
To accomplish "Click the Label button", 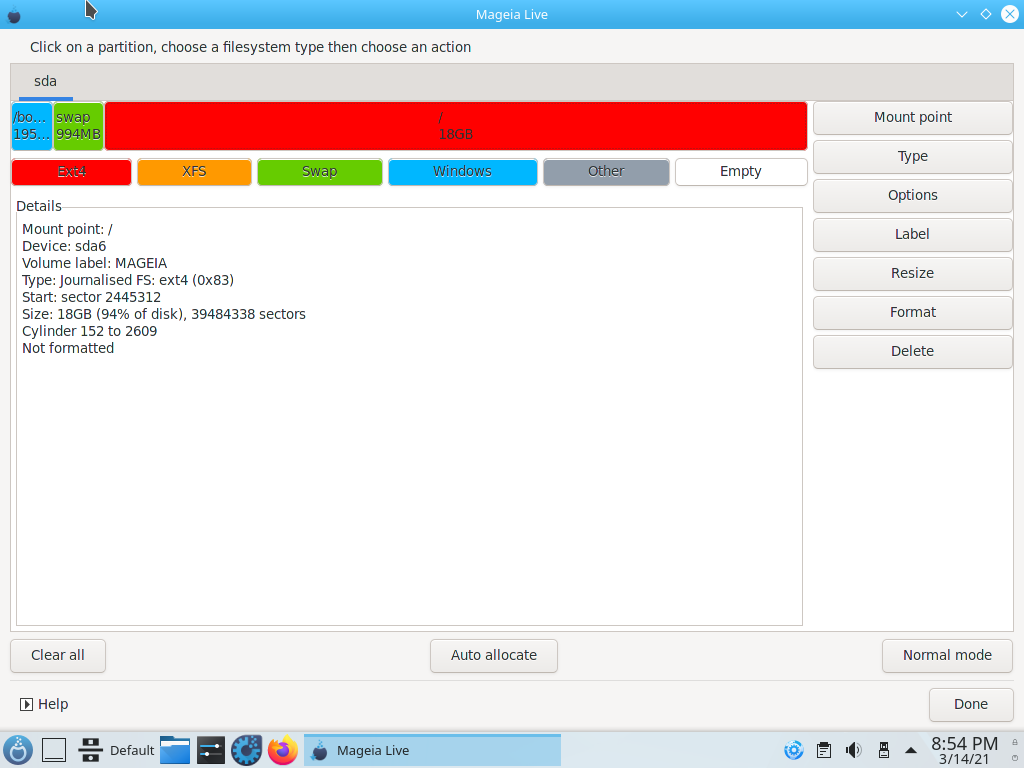I will pos(912,234).
